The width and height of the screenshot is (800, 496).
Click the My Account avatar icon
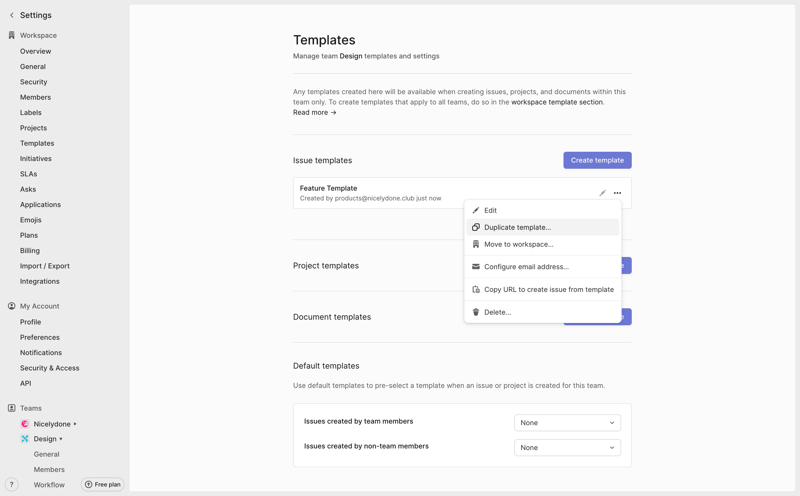tap(12, 306)
